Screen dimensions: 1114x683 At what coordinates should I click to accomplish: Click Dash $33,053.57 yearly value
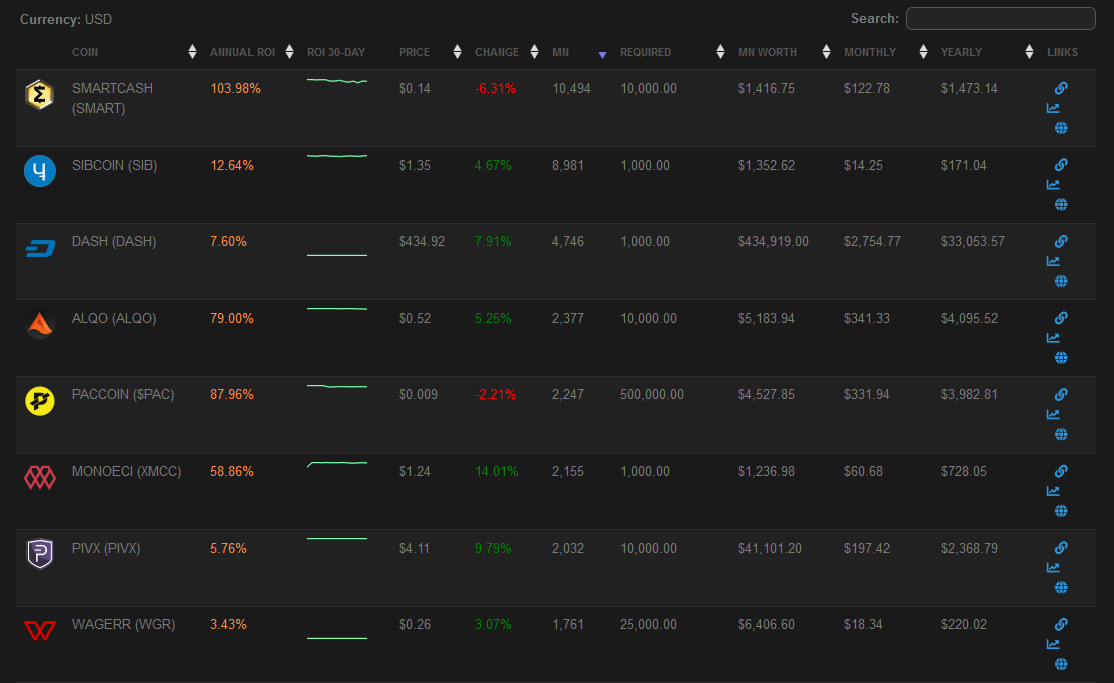(x=973, y=242)
